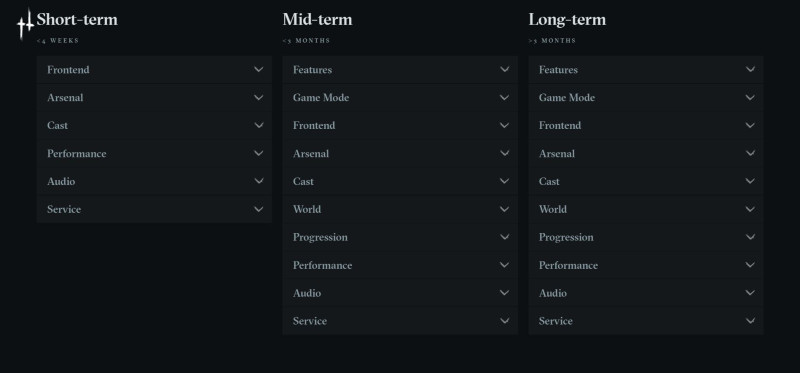The image size is (800, 373).
Task: Click chevron next to Short-term Performance
Action: [259, 153]
